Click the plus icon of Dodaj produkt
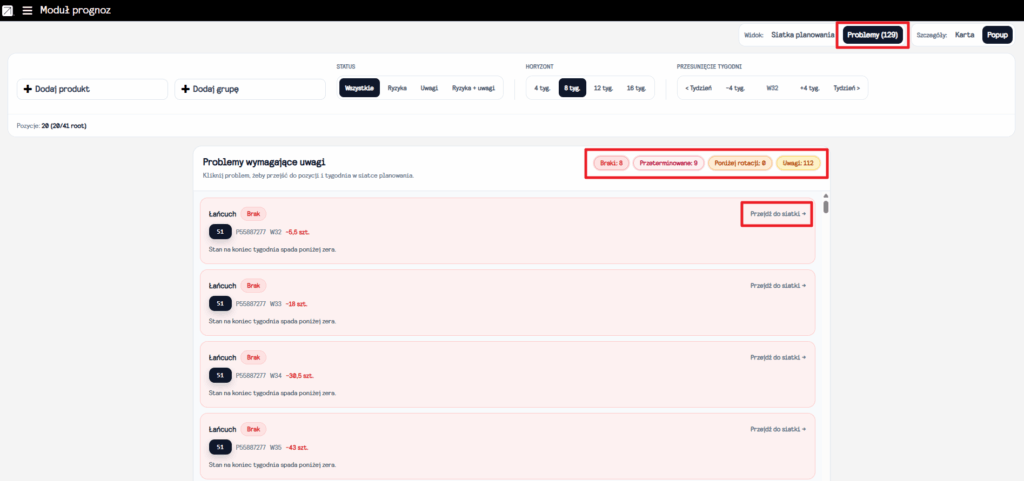 click(28, 89)
